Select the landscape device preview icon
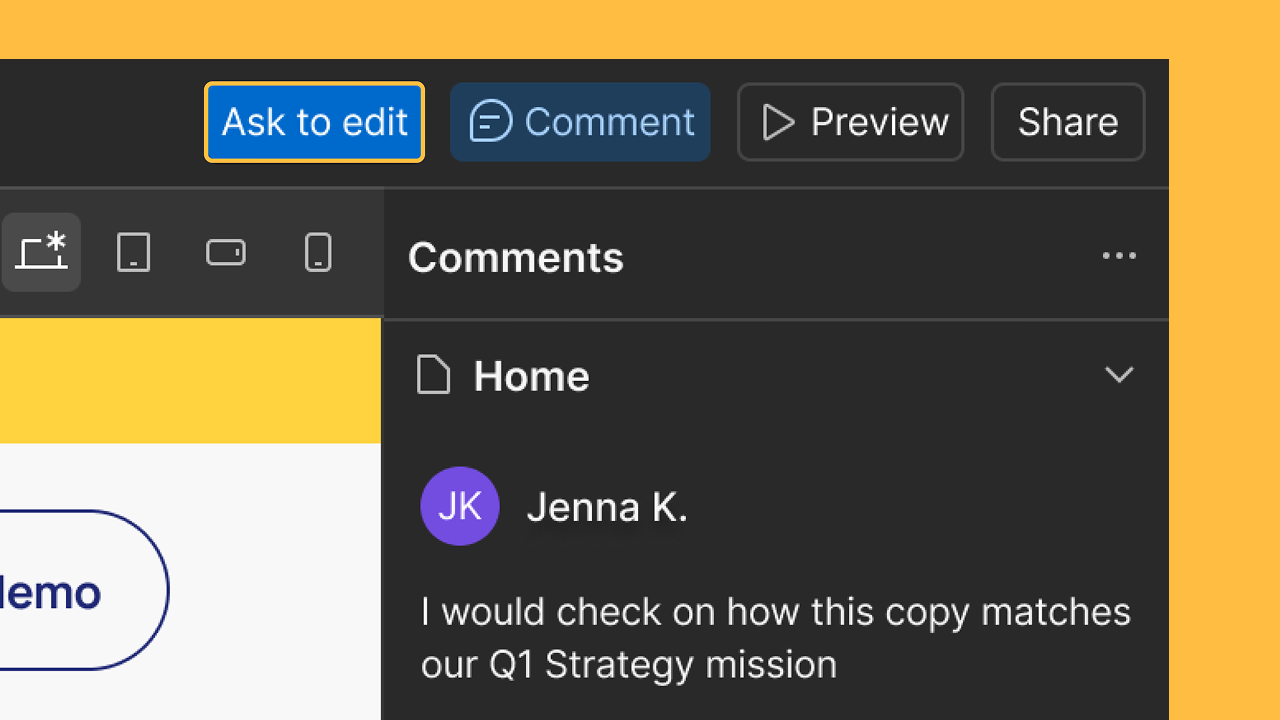This screenshot has height=720, width=1280. (x=226, y=253)
